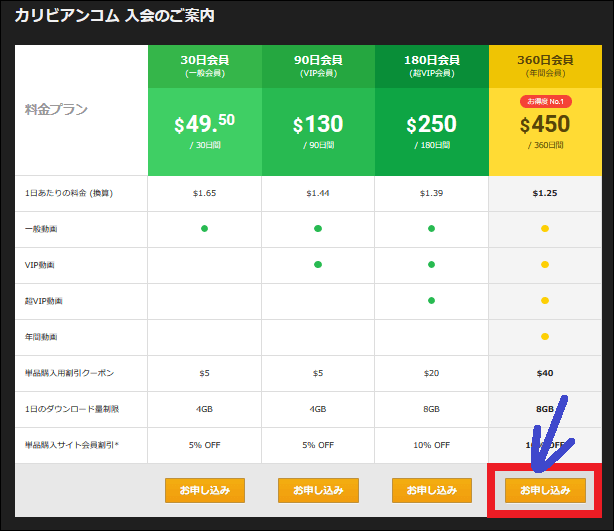Select the yellow 360日会員 (年間会員) header

pyautogui.click(x=545, y=66)
